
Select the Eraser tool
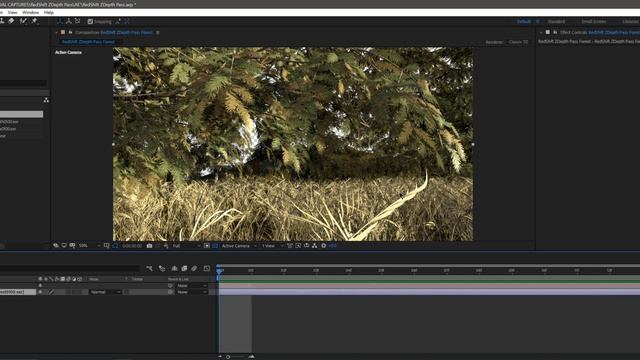11,21
